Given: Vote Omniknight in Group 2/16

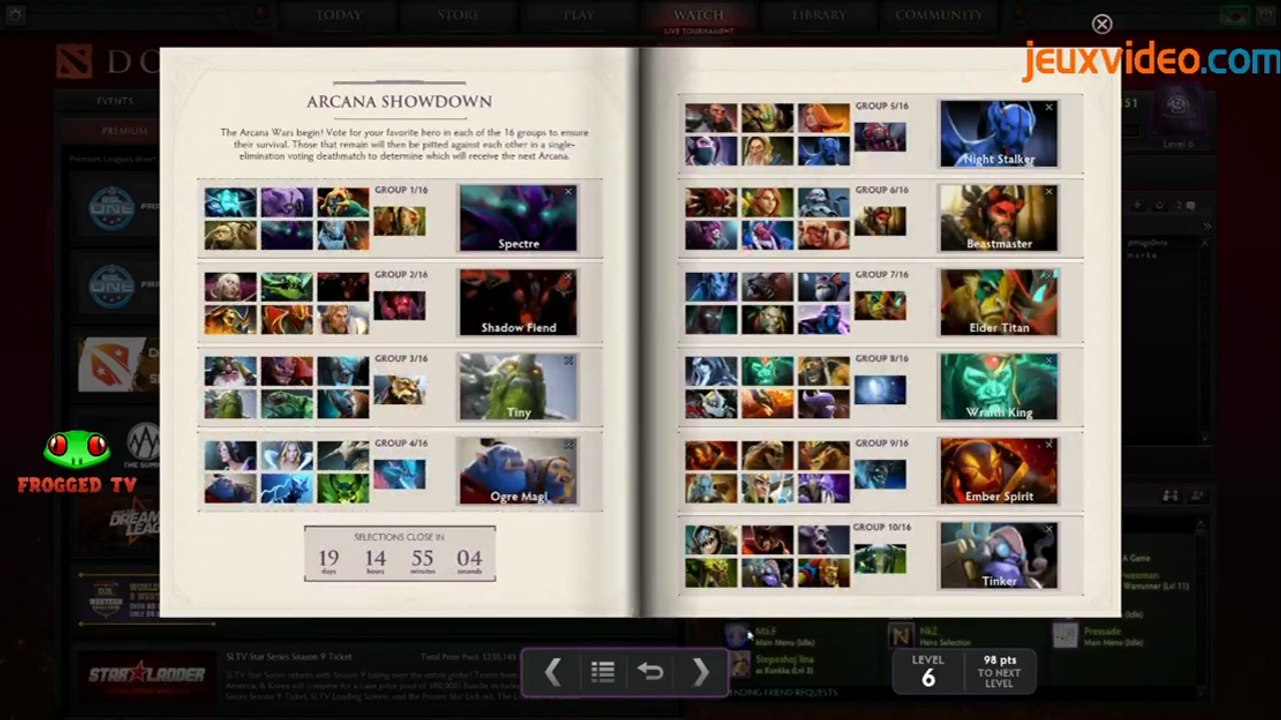Looking at the screenshot, I should tap(343, 319).
